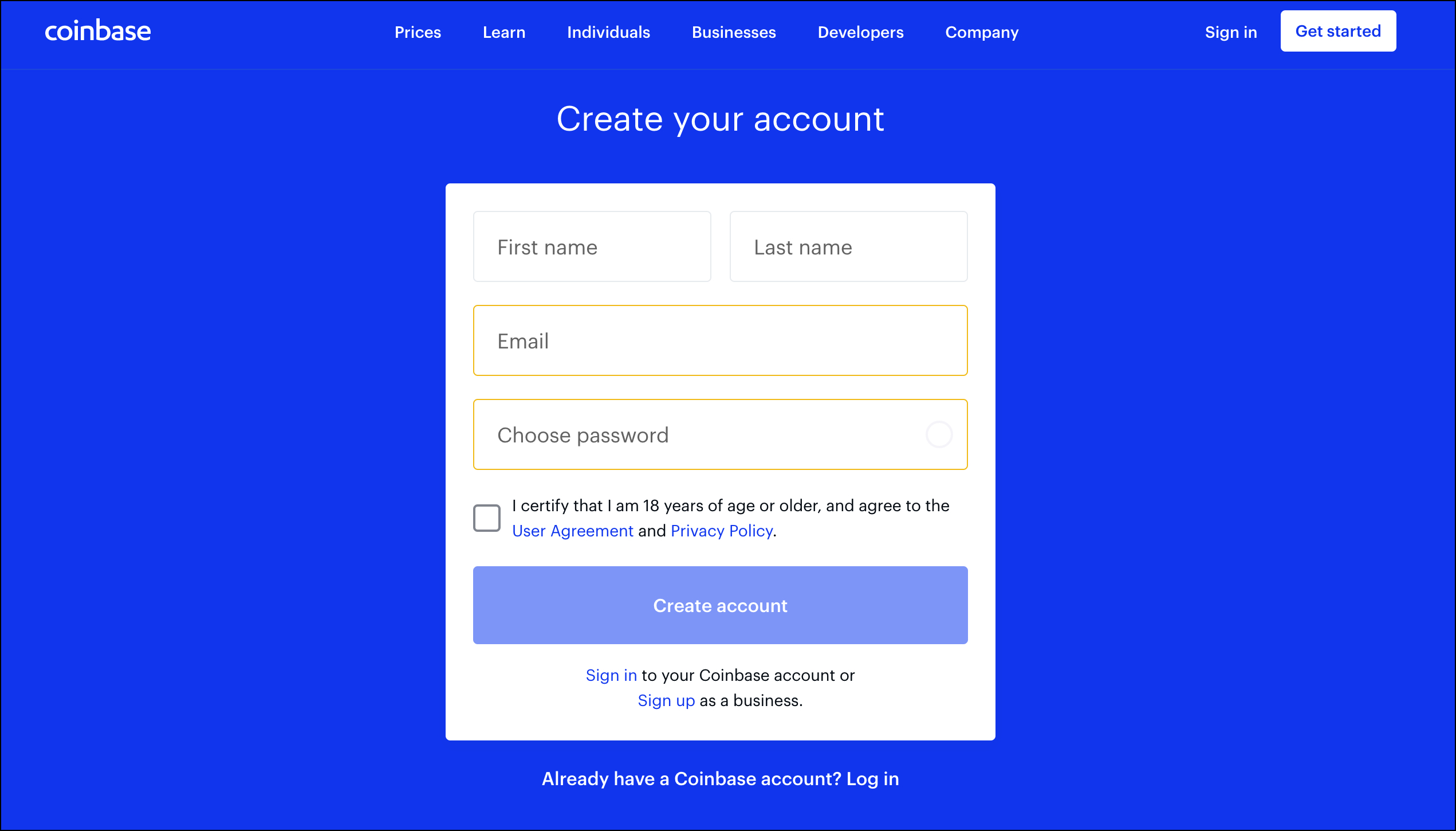Click the password strength circle indicator
Screen dimensions: 1456x831
pos(939,435)
